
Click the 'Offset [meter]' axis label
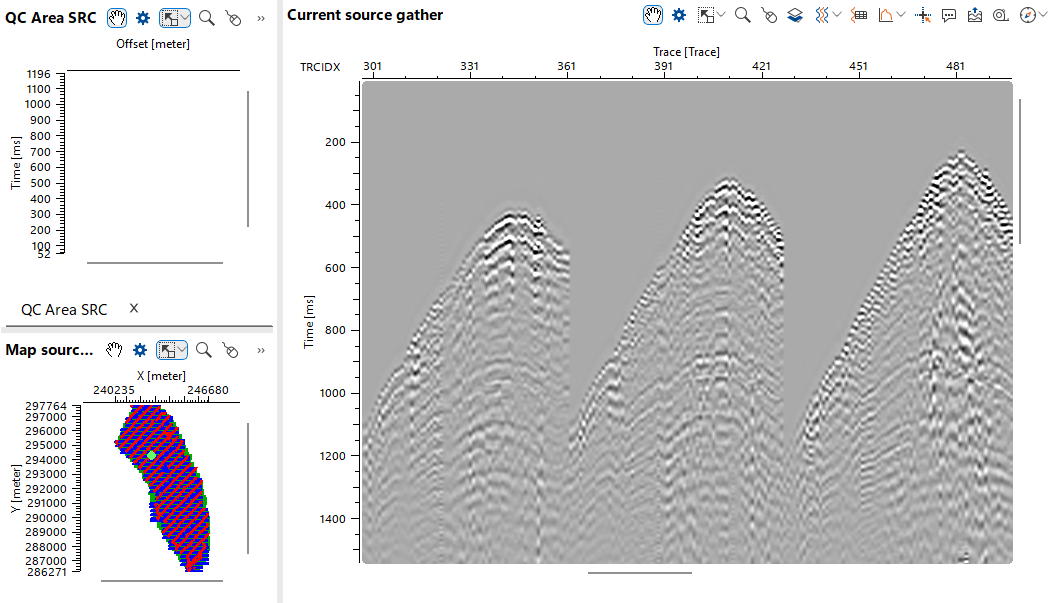coord(153,44)
